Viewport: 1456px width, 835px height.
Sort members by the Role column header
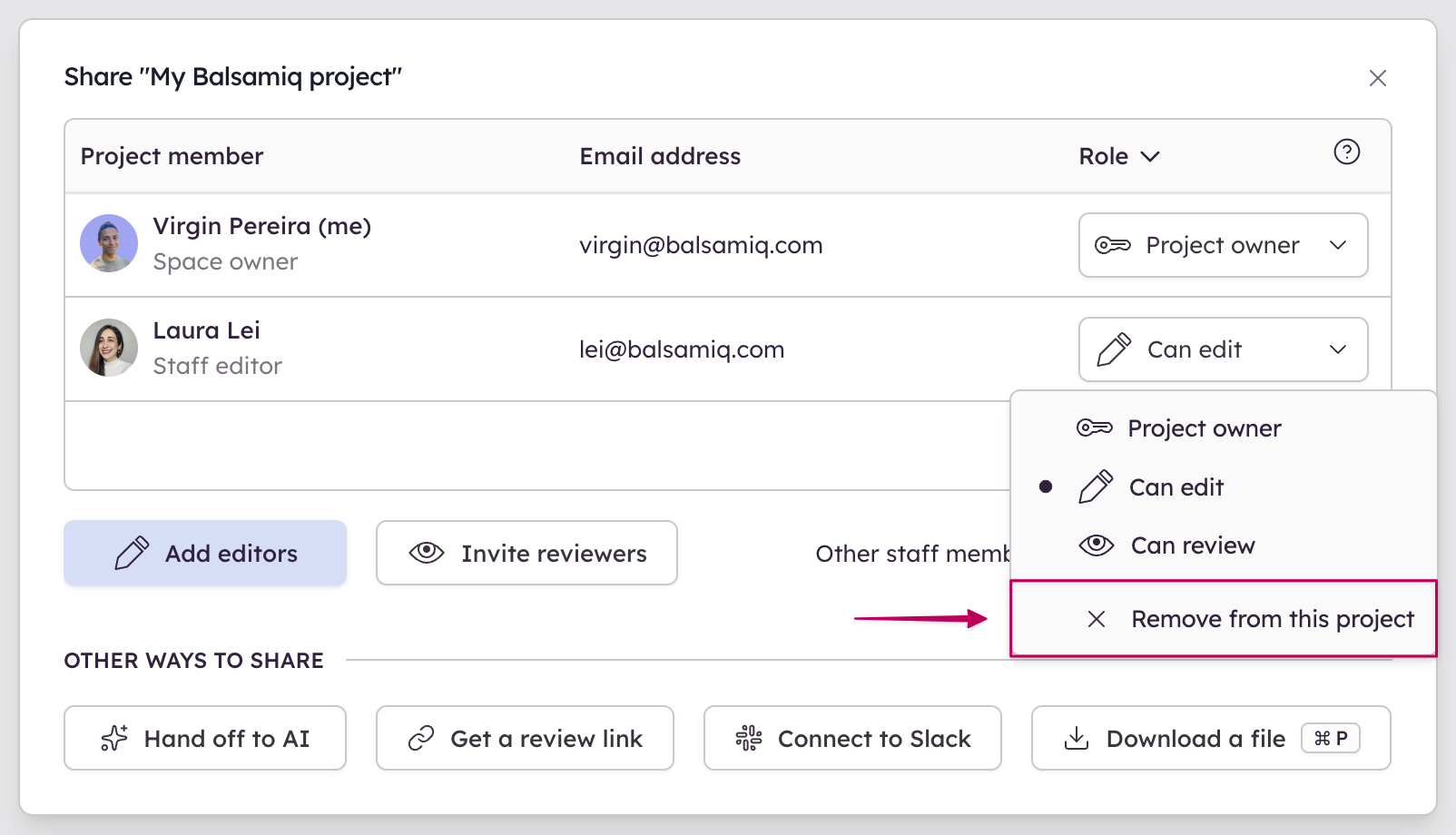tap(1119, 156)
